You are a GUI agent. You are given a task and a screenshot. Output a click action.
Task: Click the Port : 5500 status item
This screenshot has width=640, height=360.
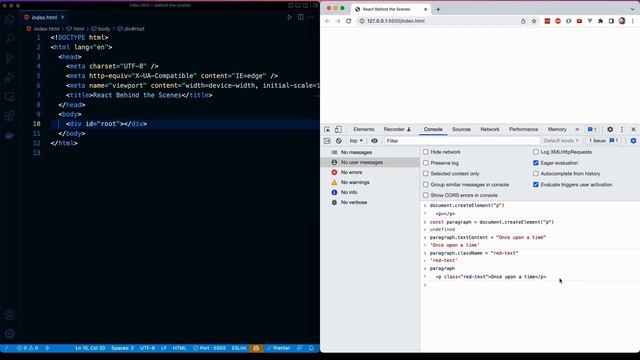[209, 348]
